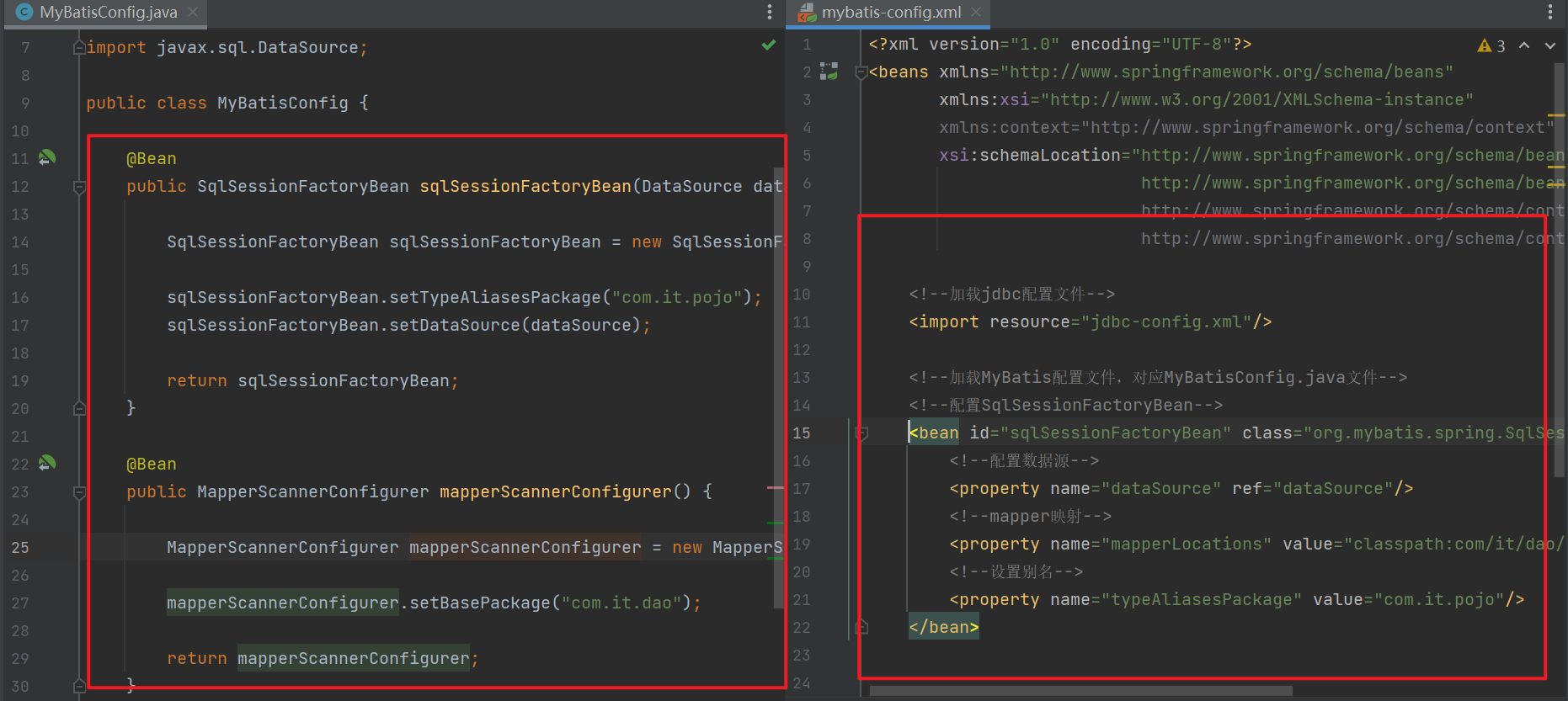Go to next highlighted problem arrow
Screen dimensions: 1568x701
point(1550,45)
